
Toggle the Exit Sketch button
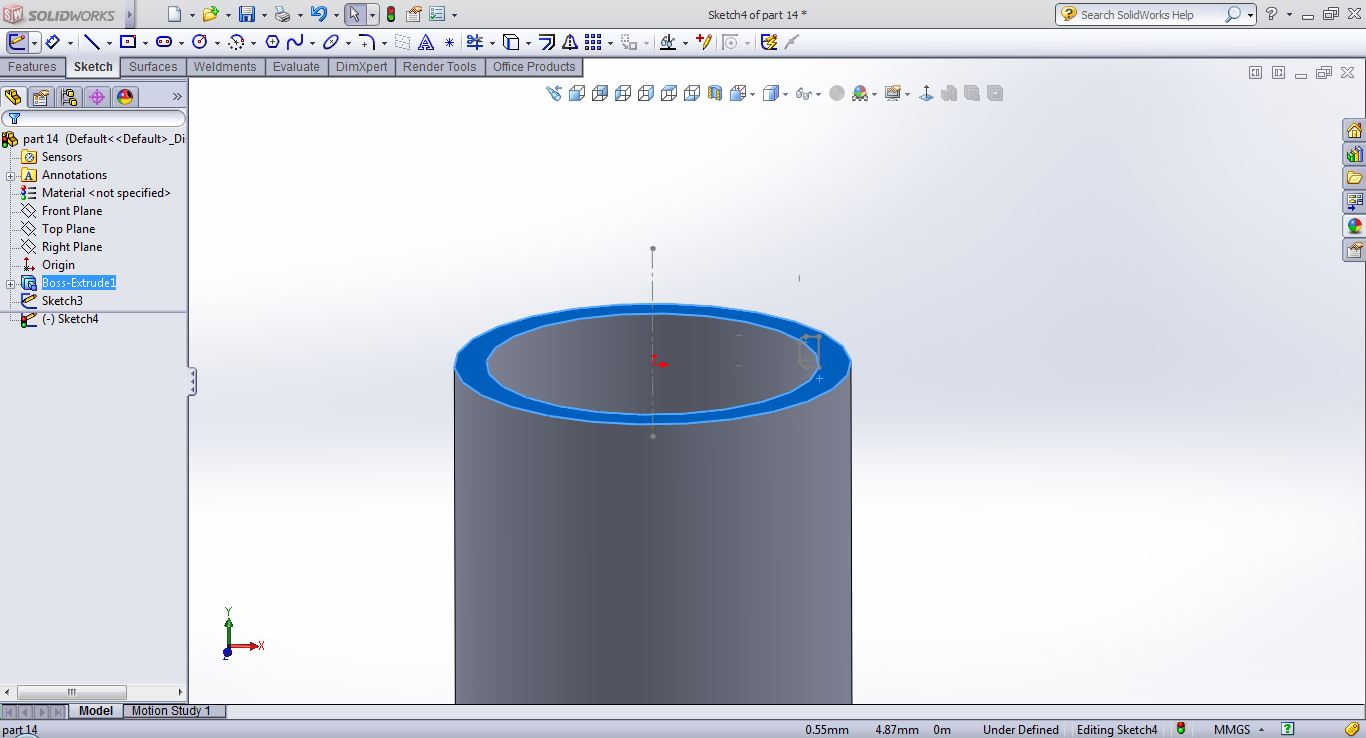[x=17, y=42]
